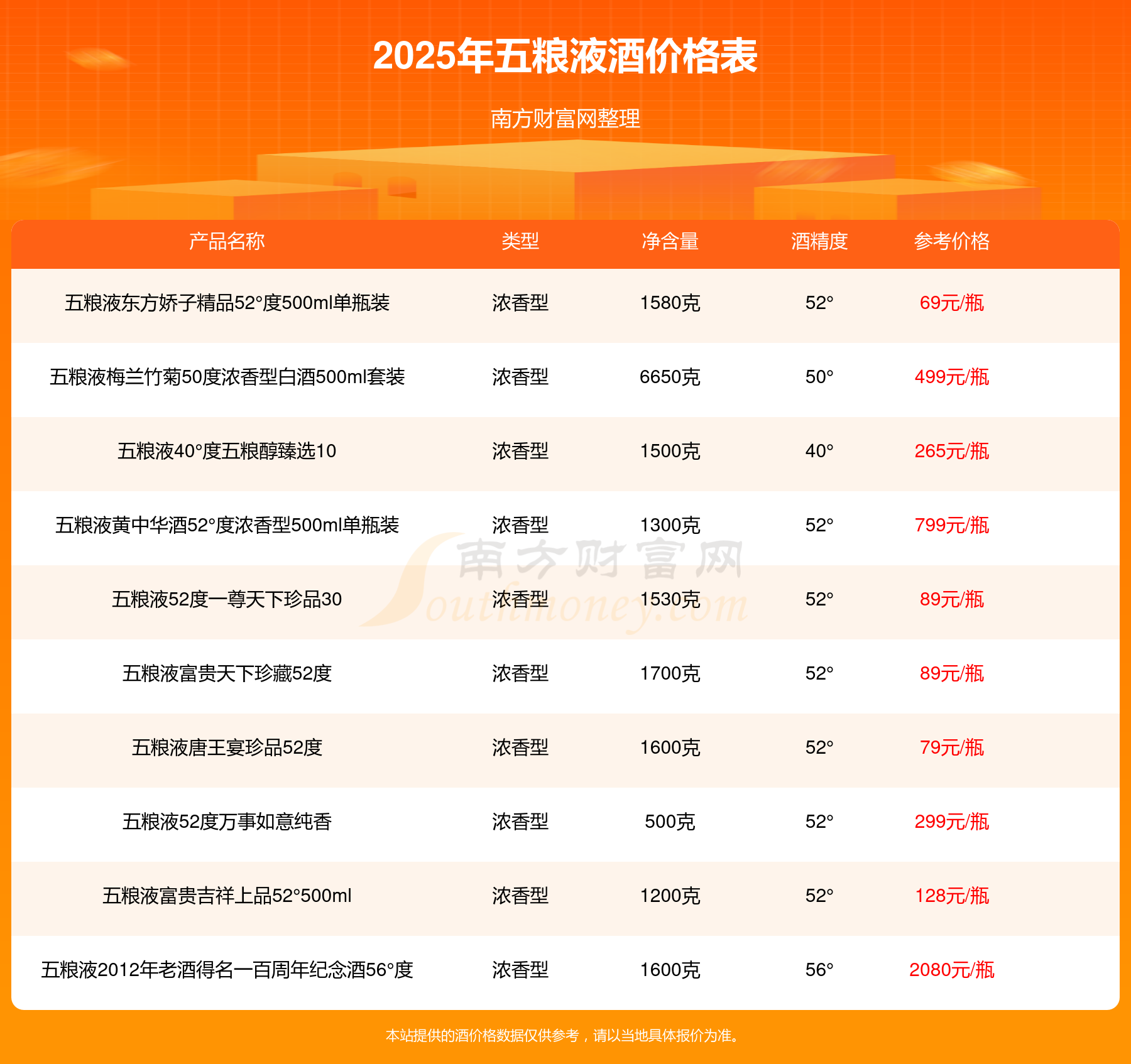1131x1064 pixels.
Task: Select product "五粮液富贵天下珍藏52度"
Action: 227,674
